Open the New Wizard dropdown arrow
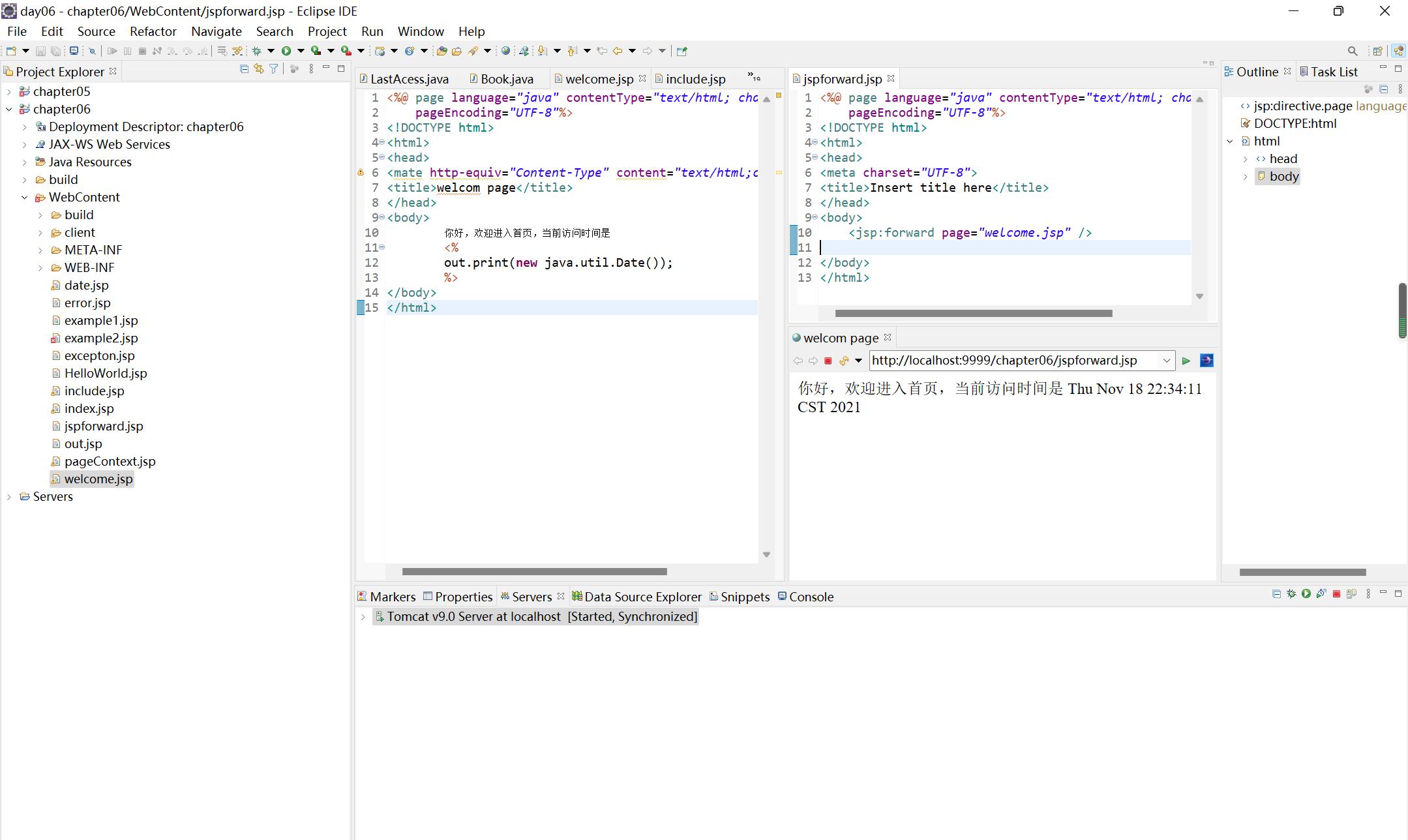The image size is (1408, 840). point(25,50)
